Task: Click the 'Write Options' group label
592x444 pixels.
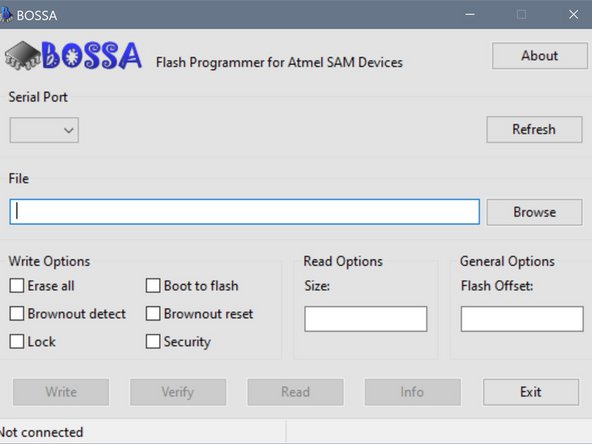Action: pos(49,261)
